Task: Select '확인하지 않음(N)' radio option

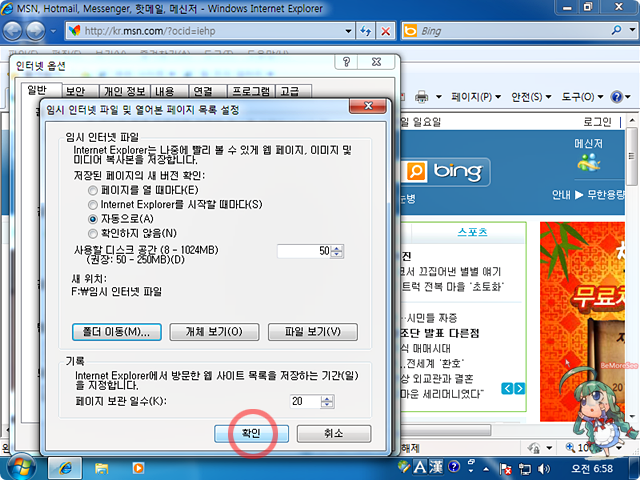Action: tap(93, 232)
